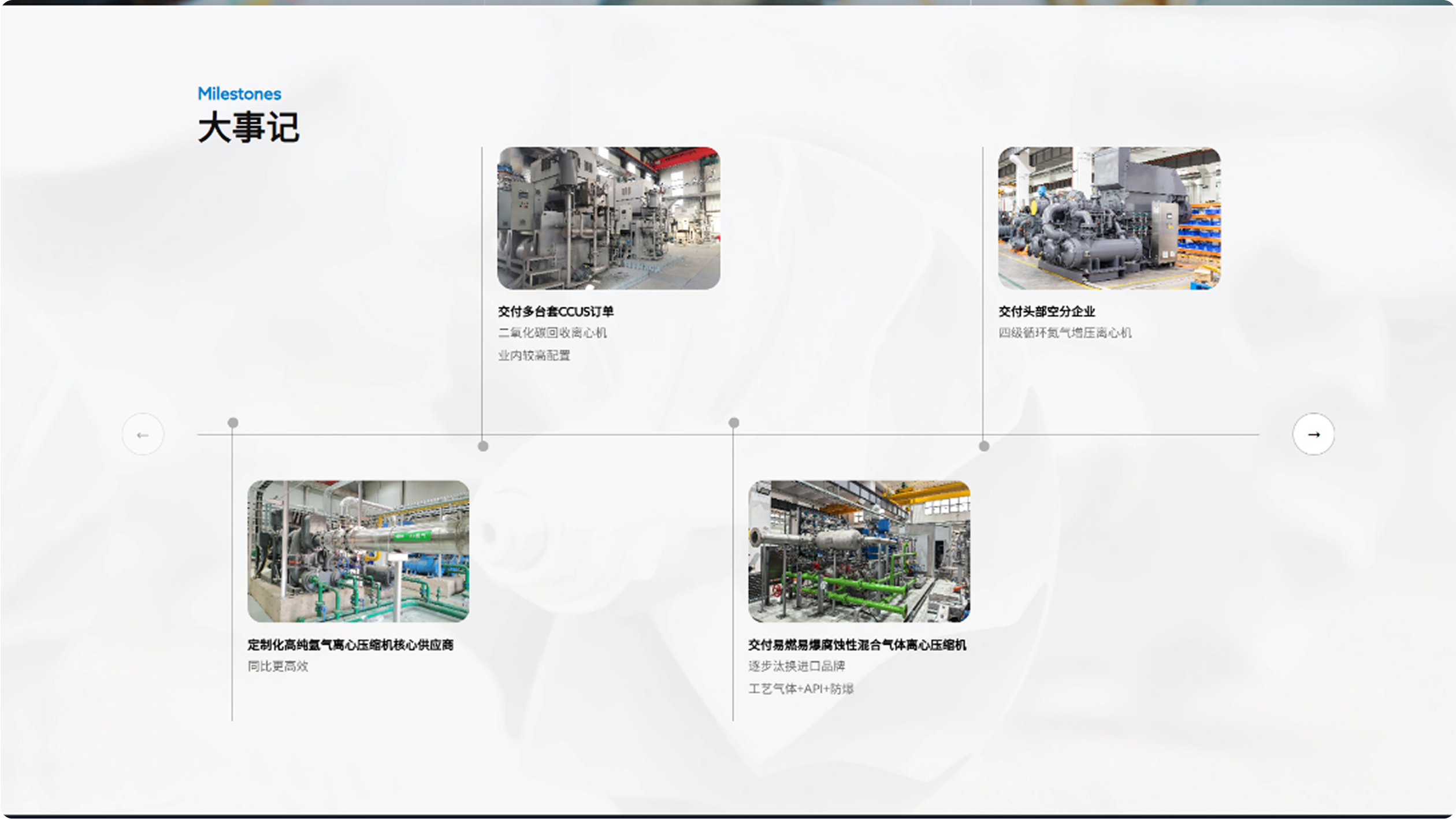Click the Milestones blue heading
1456x819 pixels.
point(239,94)
